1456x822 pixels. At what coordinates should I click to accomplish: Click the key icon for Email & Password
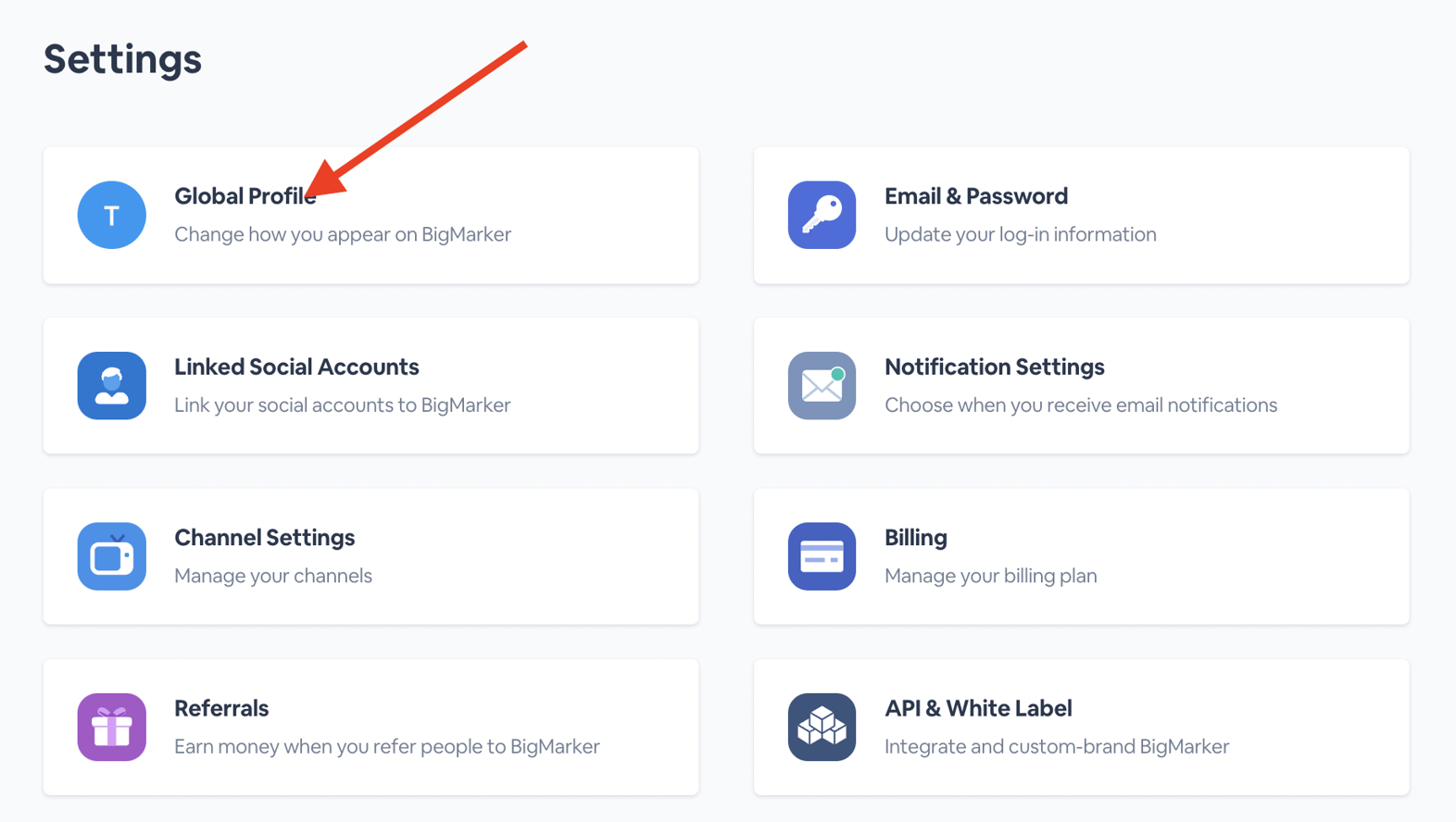click(x=822, y=215)
